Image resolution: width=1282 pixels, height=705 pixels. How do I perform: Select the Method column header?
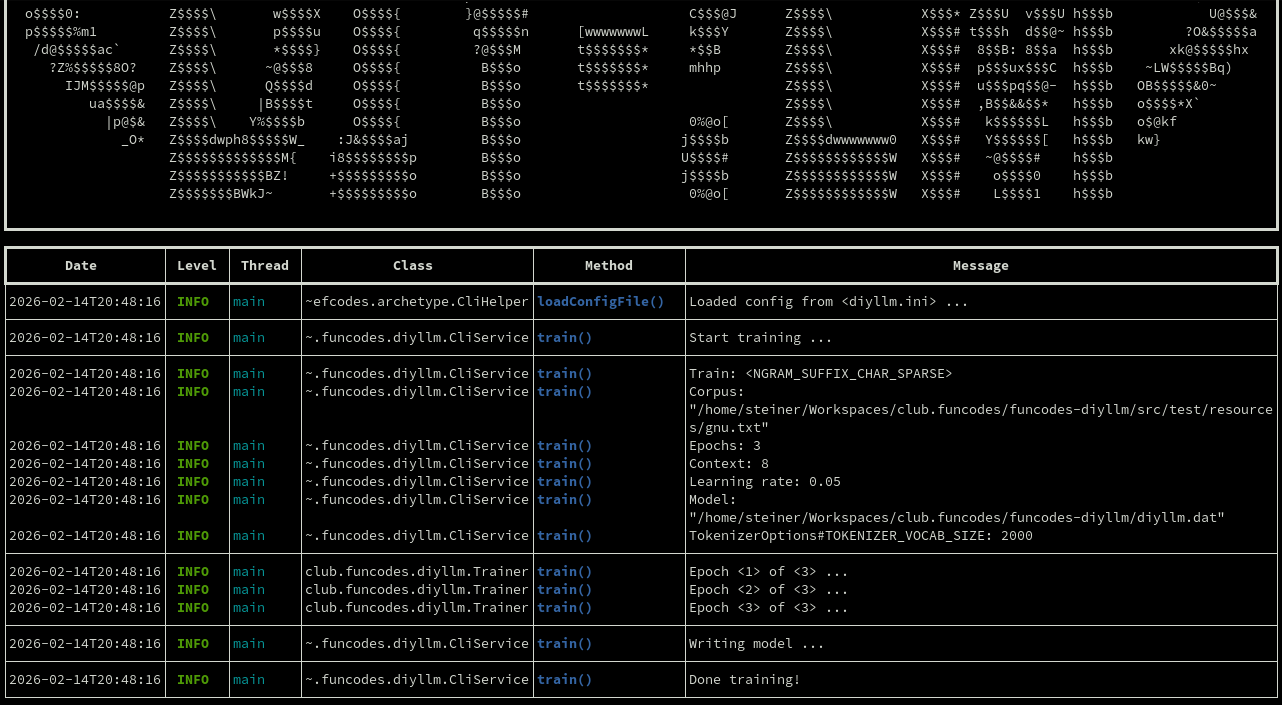point(609,266)
